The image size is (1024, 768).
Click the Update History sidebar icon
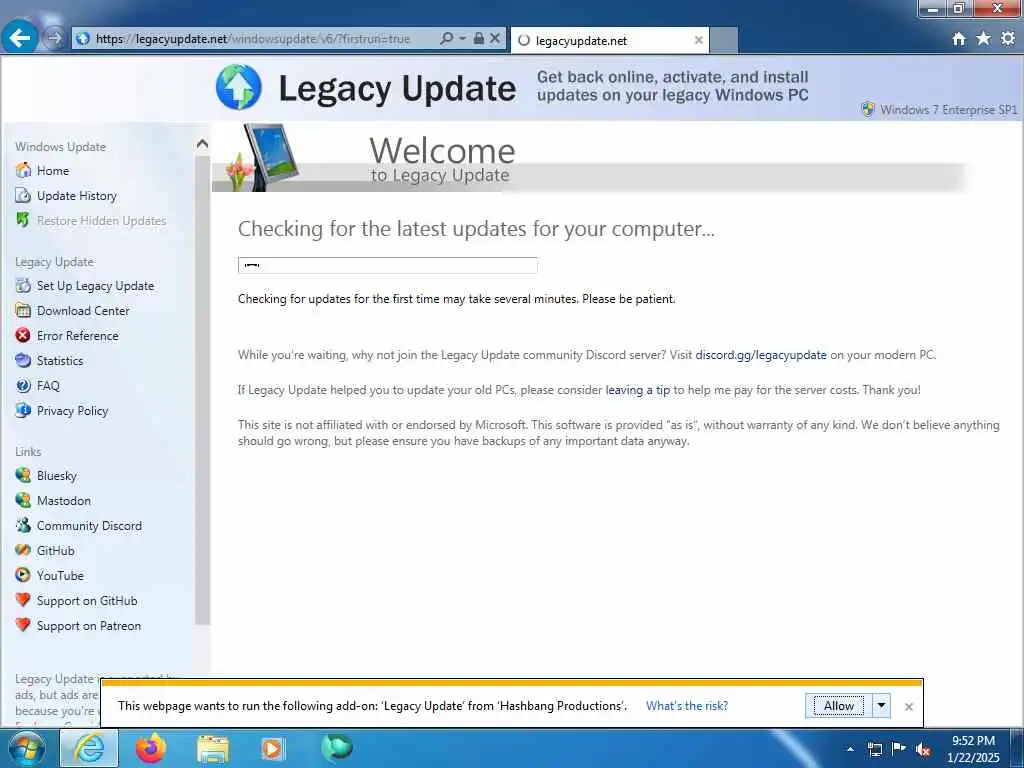(23, 195)
